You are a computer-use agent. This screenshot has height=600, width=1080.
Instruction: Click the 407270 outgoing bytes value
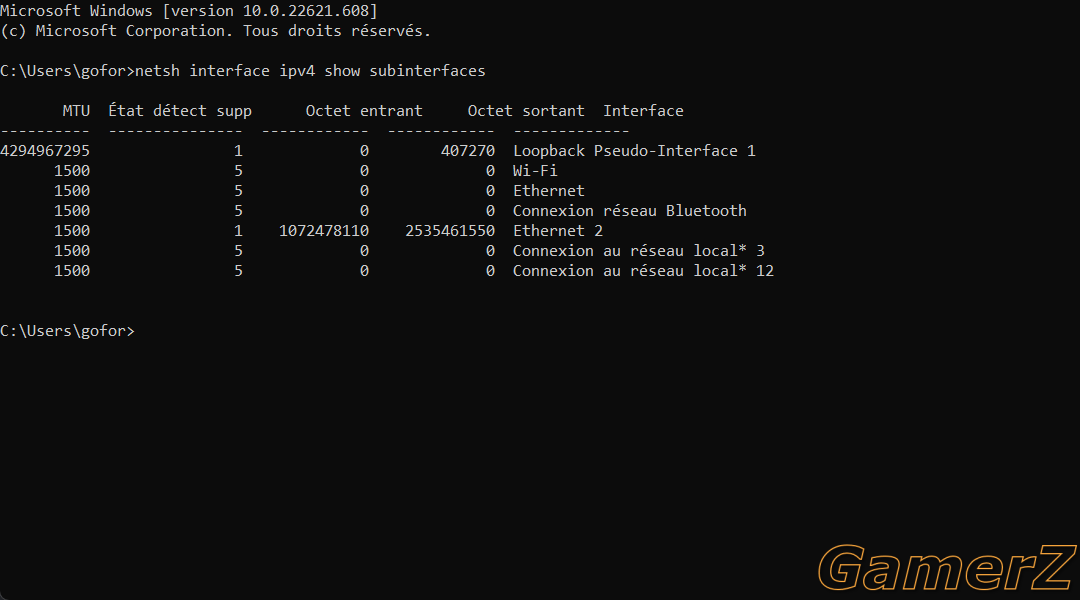468,151
